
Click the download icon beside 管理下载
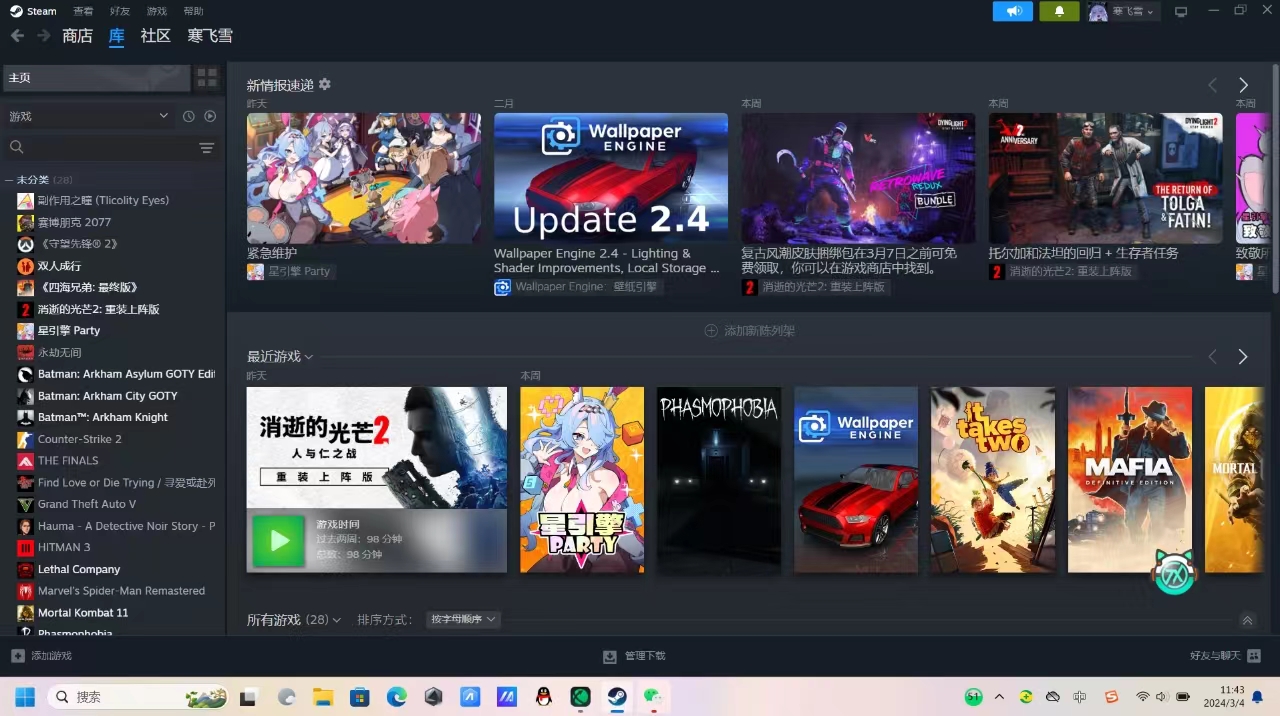[x=610, y=656]
